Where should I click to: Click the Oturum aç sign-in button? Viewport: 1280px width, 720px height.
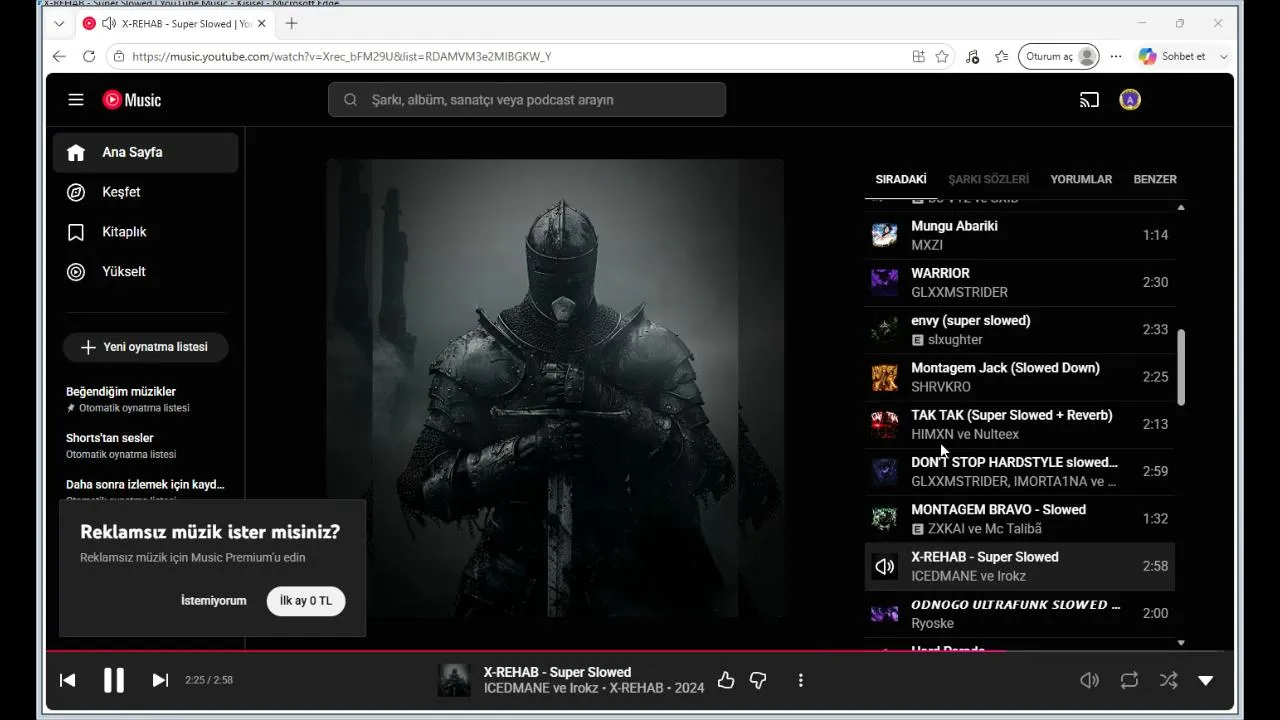point(1059,57)
